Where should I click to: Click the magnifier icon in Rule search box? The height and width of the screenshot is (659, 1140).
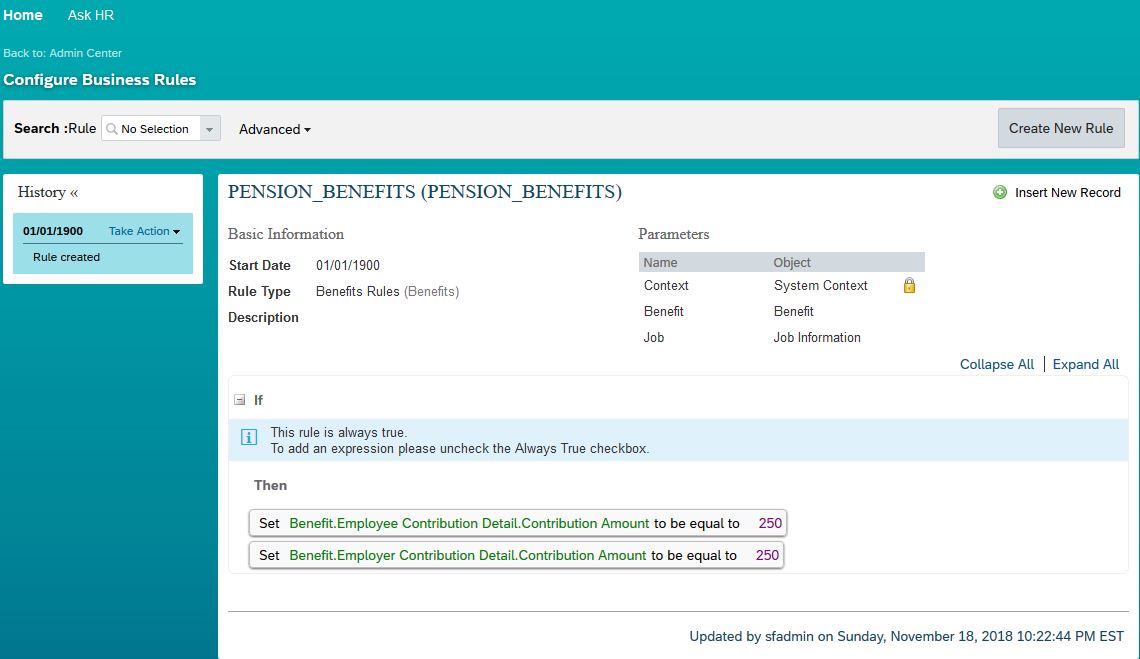click(112, 129)
